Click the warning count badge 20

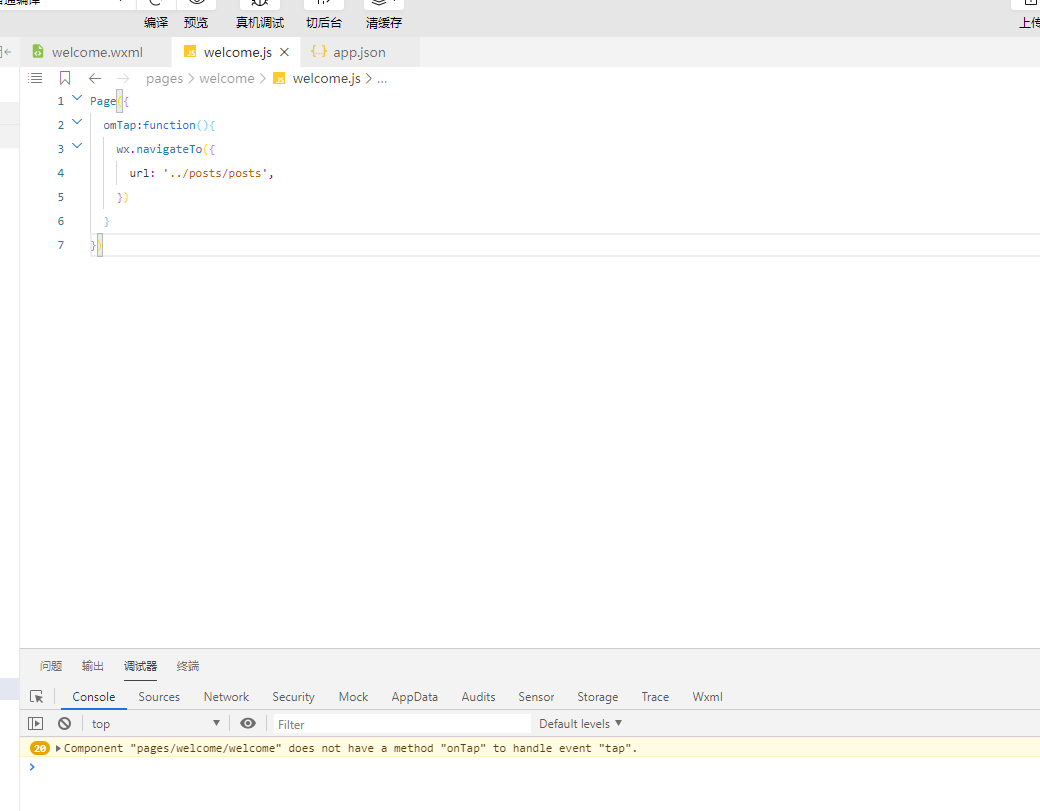[x=40, y=748]
